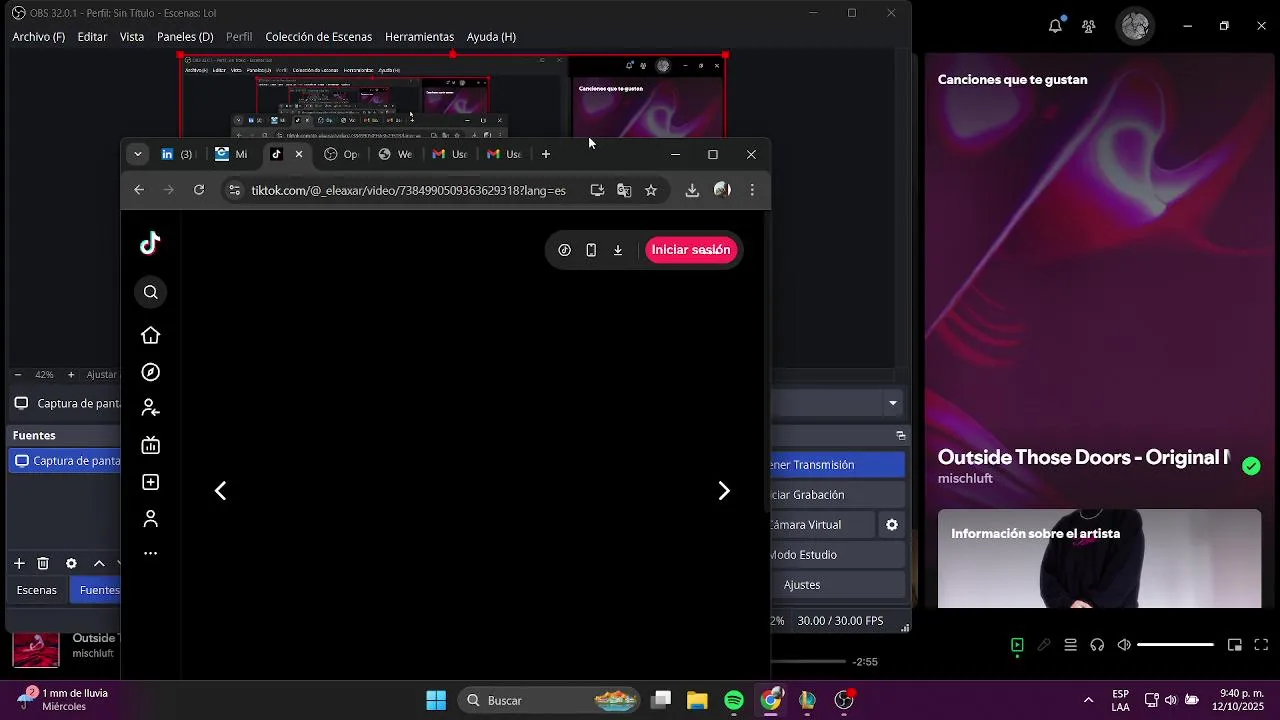
Task: Switch to Escenas tab in OBS
Action: point(37,590)
